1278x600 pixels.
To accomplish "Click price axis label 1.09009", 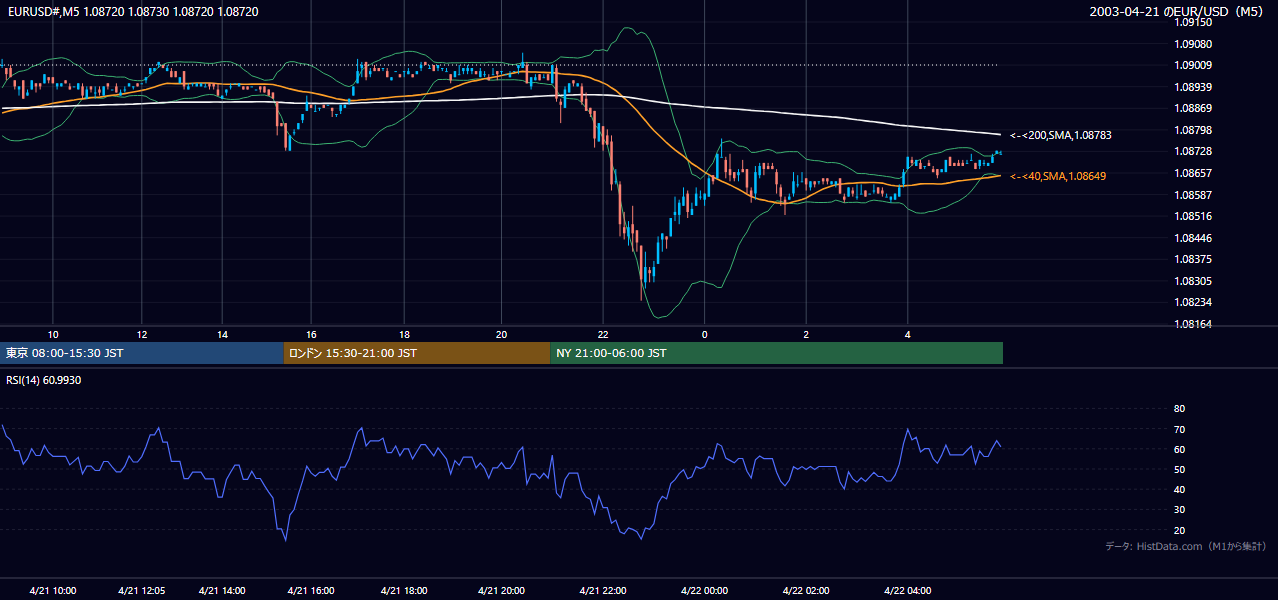I will pyautogui.click(x=1193, y=66).
